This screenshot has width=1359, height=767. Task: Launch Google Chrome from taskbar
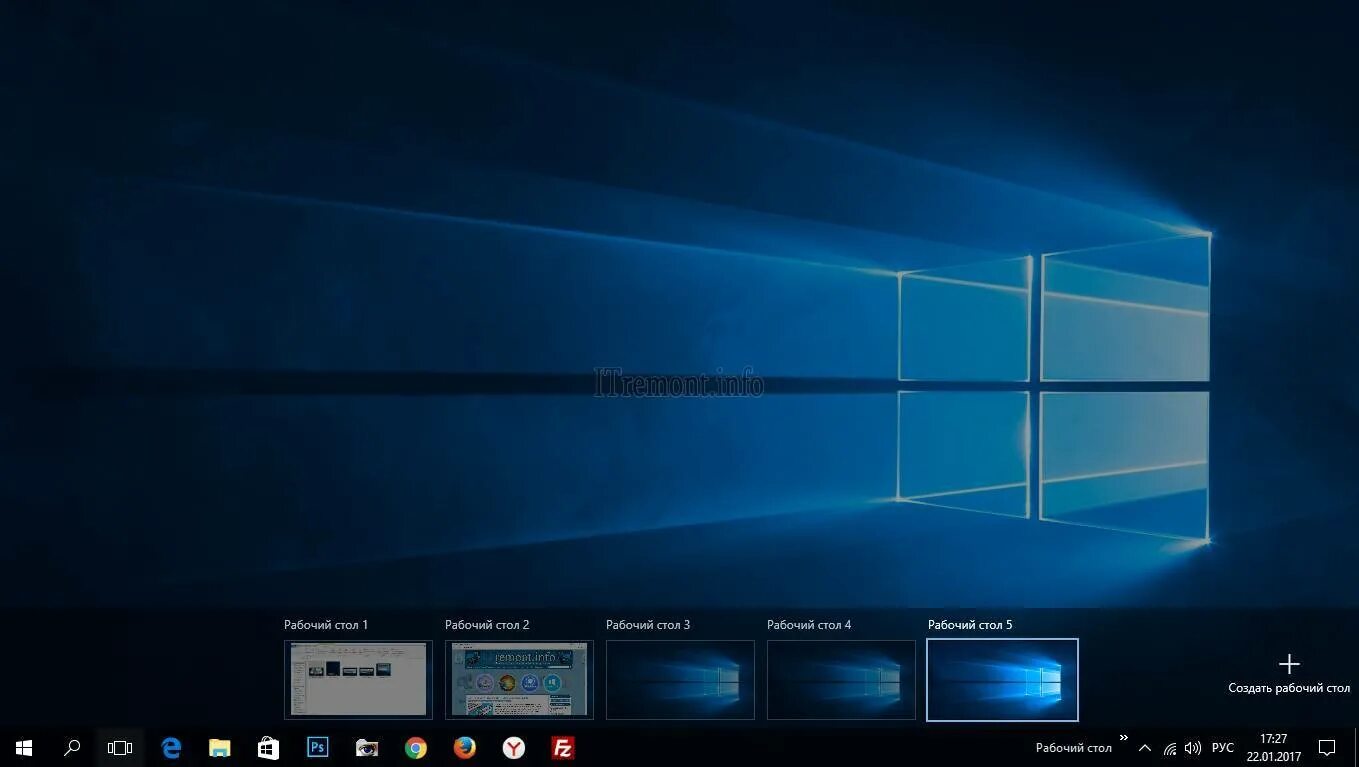tap(416, 748)
